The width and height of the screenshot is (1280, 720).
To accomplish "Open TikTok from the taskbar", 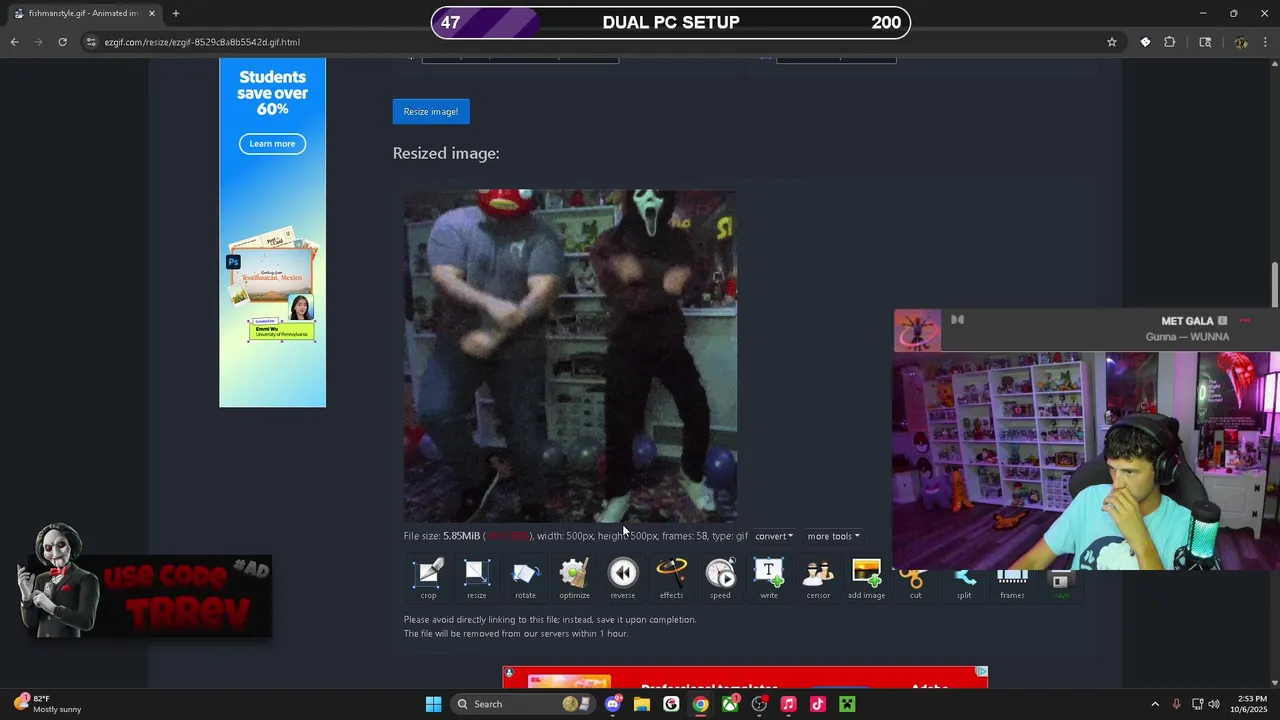I will (x=818, y=704).
